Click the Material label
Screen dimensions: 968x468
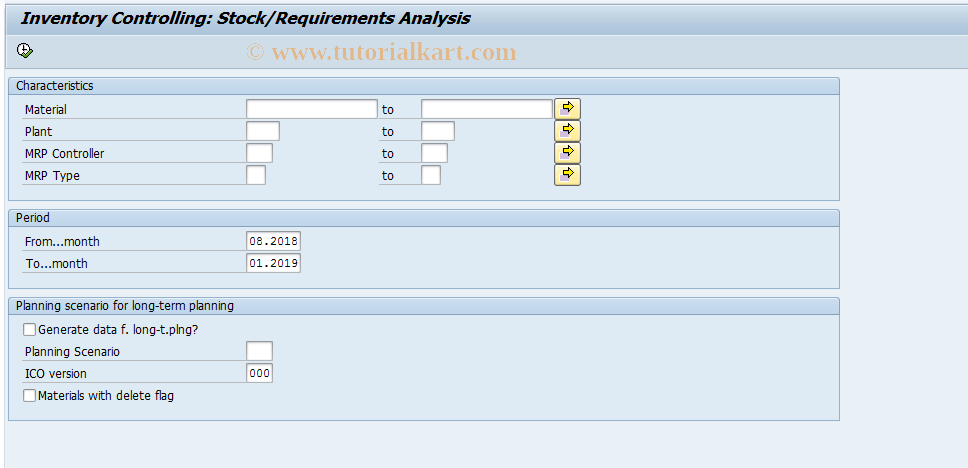(46, 110)
